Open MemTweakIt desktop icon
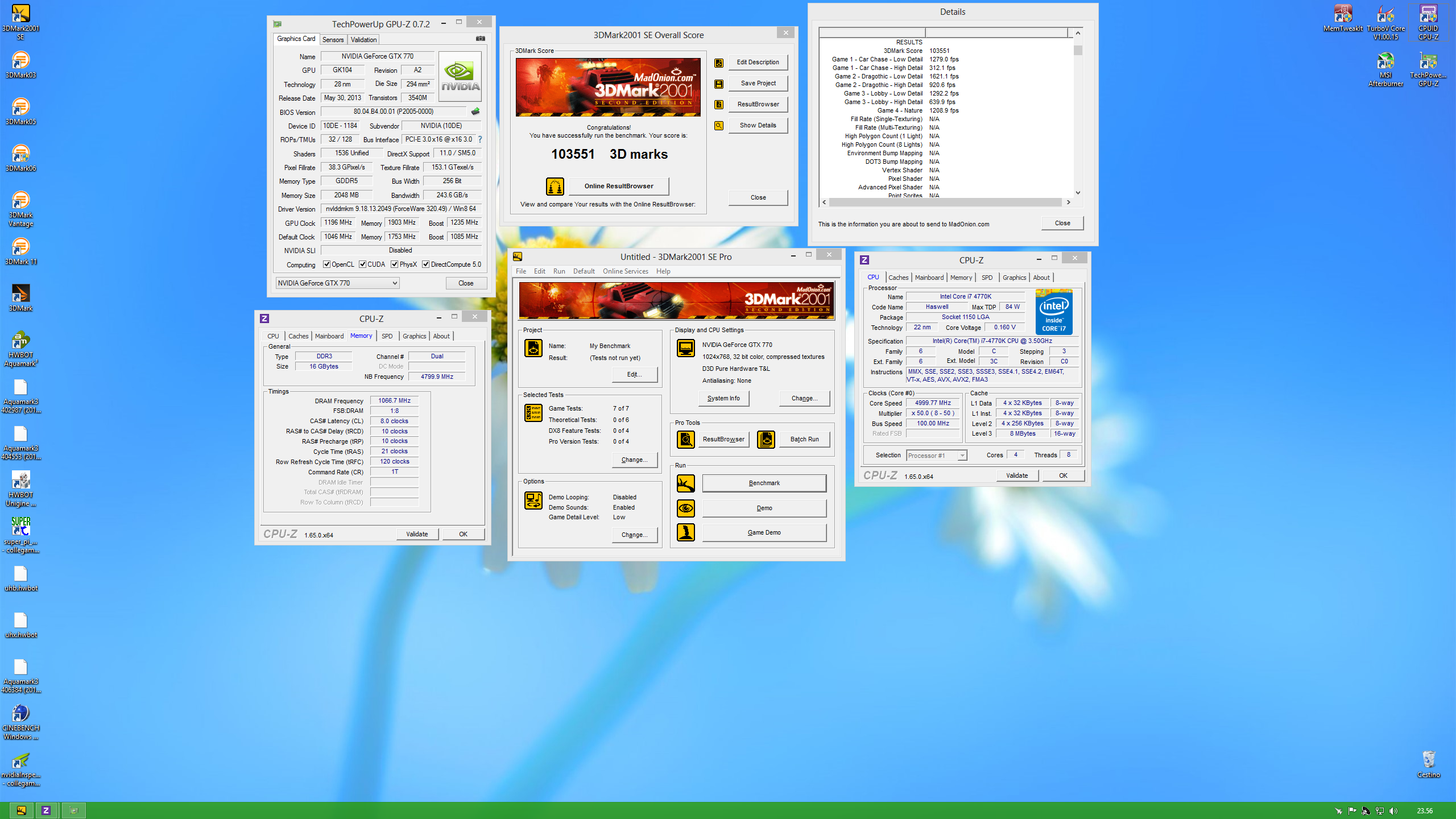1456x819 pixels. tap(1343, 18)
